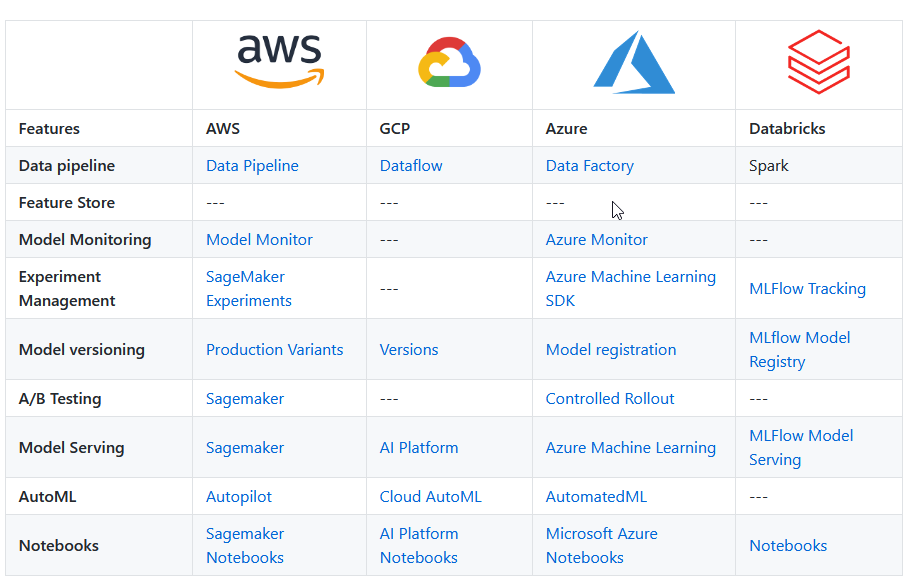Open the SageMaker Experiments link

pyautogui.click(x=248, y=289)
